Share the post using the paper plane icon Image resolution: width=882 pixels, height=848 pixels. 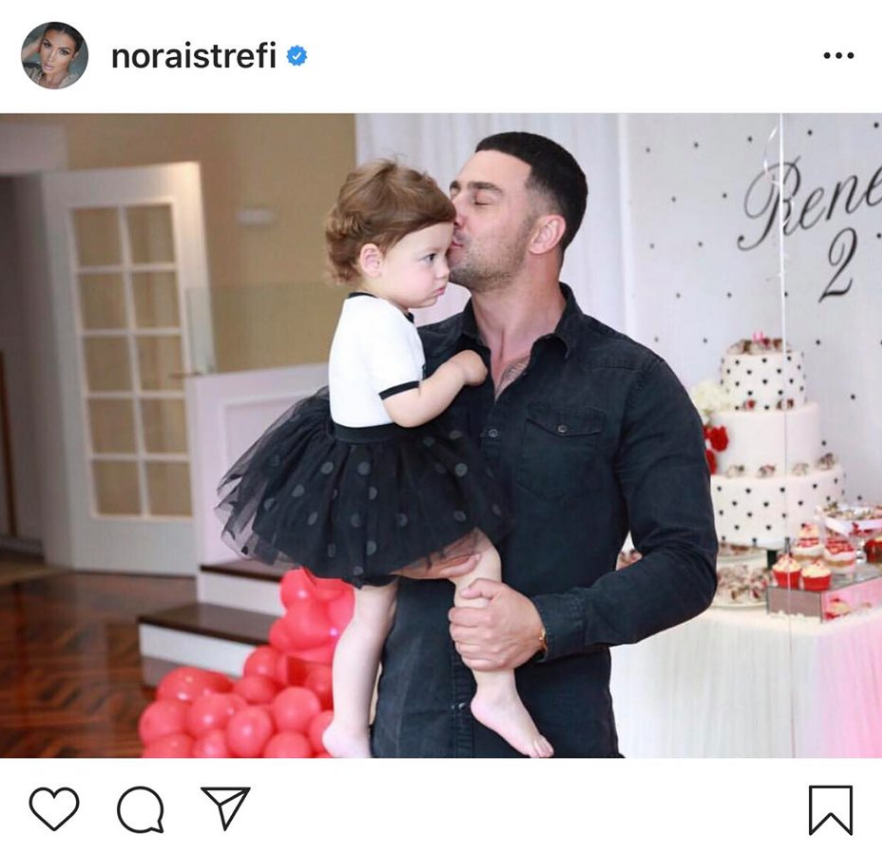226,808
